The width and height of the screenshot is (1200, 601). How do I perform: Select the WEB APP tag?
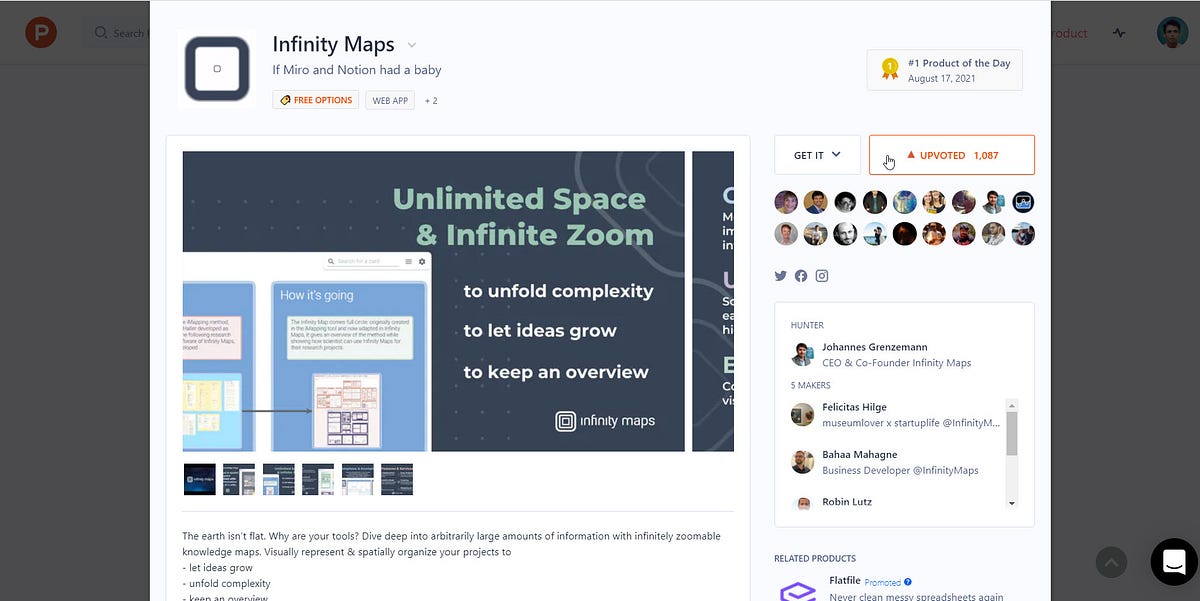click(x=391, y=100)
